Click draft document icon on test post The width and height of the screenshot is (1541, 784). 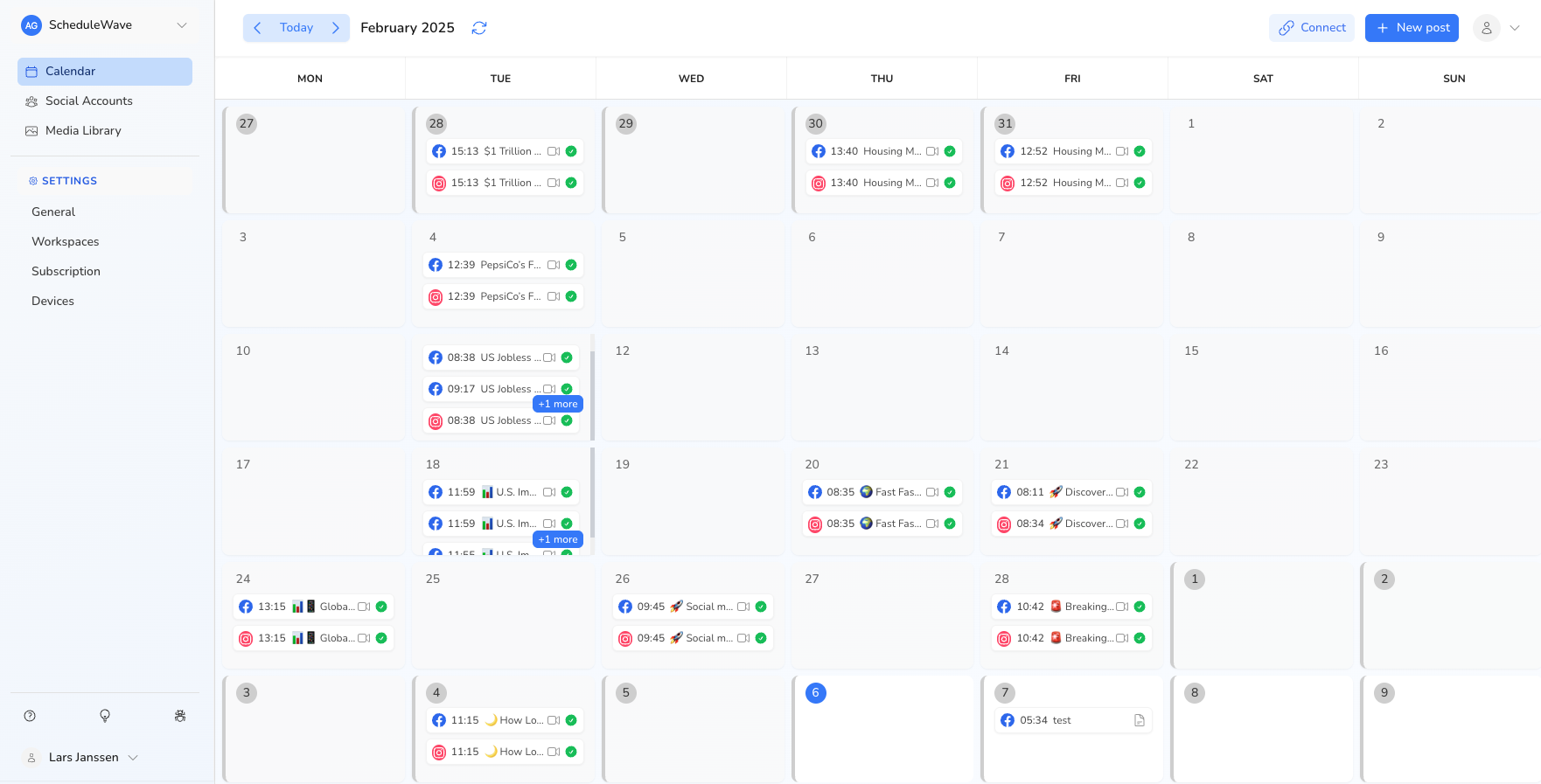point(1140,720)
